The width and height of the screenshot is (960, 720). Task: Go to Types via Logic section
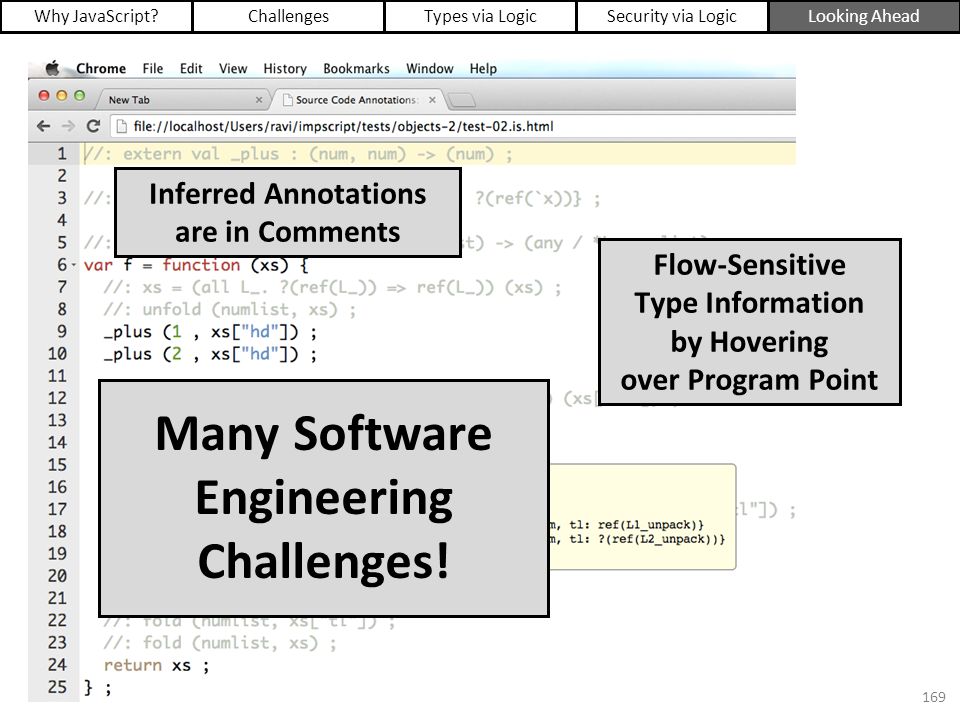[x=480, y=16]
